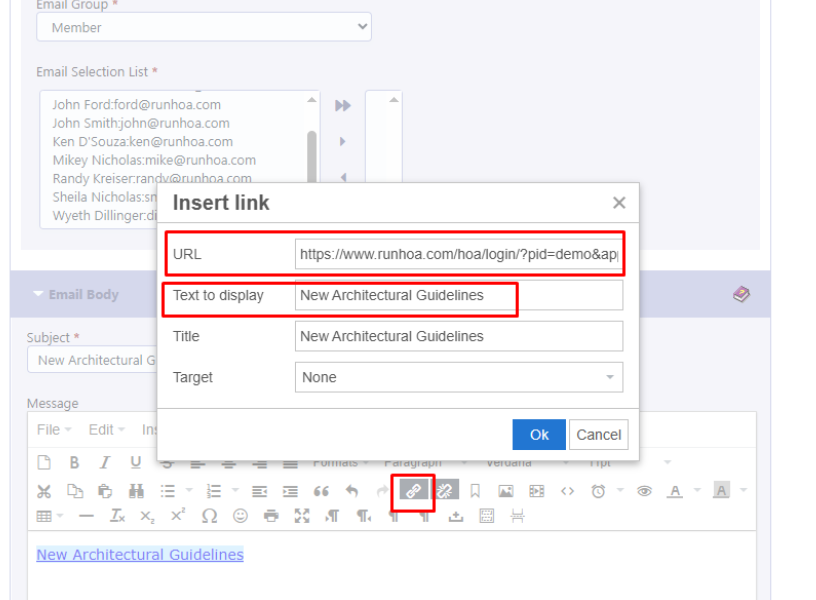Screen dimensions: 816x600
Task: Click the double-arrow move all icon
Action: coord(343,105)
